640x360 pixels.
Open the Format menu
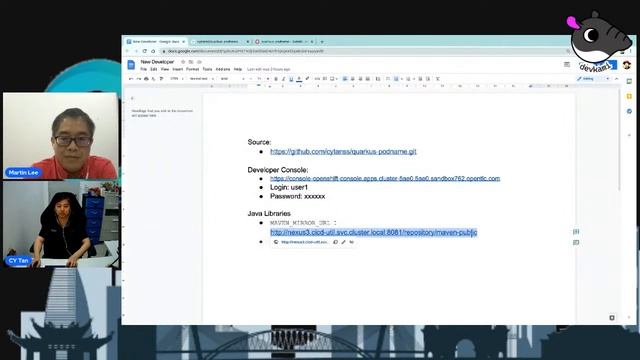point(192,69)
